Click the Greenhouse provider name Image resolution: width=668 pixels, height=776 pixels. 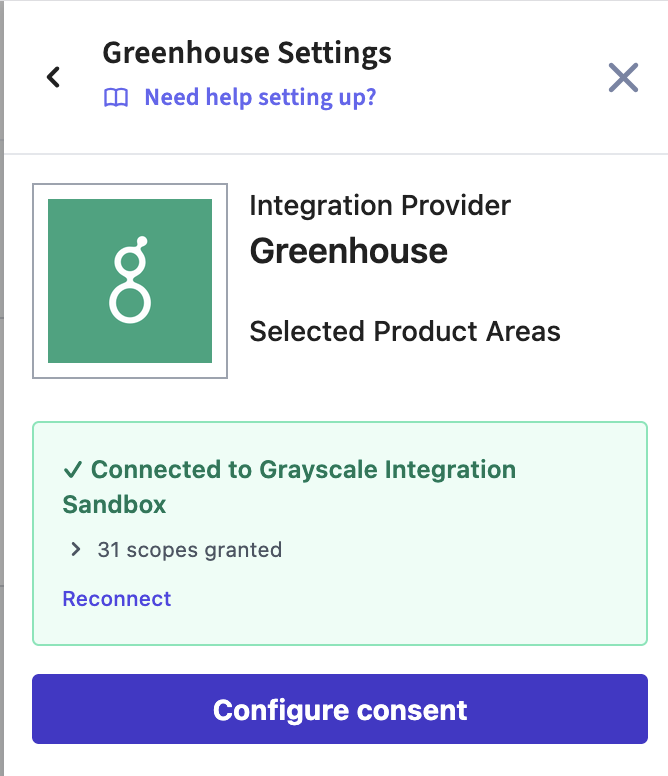(x=348, y=251)
